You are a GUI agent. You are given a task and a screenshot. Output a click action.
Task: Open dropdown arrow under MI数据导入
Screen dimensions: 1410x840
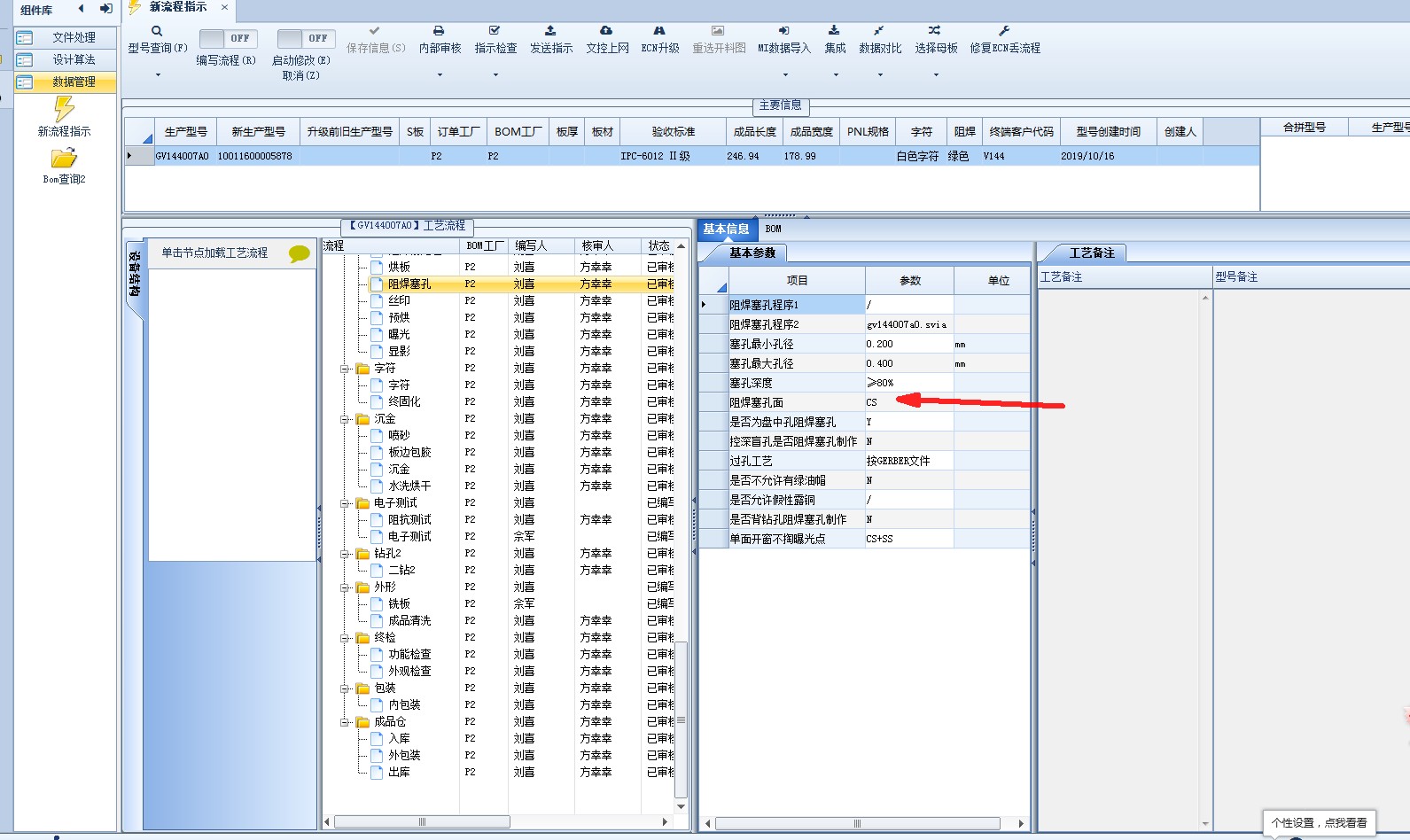click(x=784, y=75)
